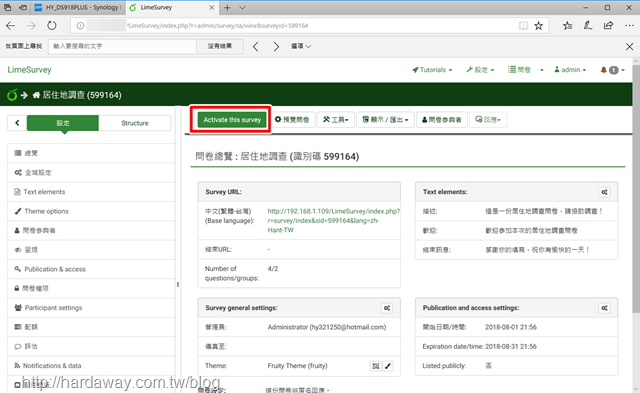Reload the page with refresh icon

click(x=52, y=26)
